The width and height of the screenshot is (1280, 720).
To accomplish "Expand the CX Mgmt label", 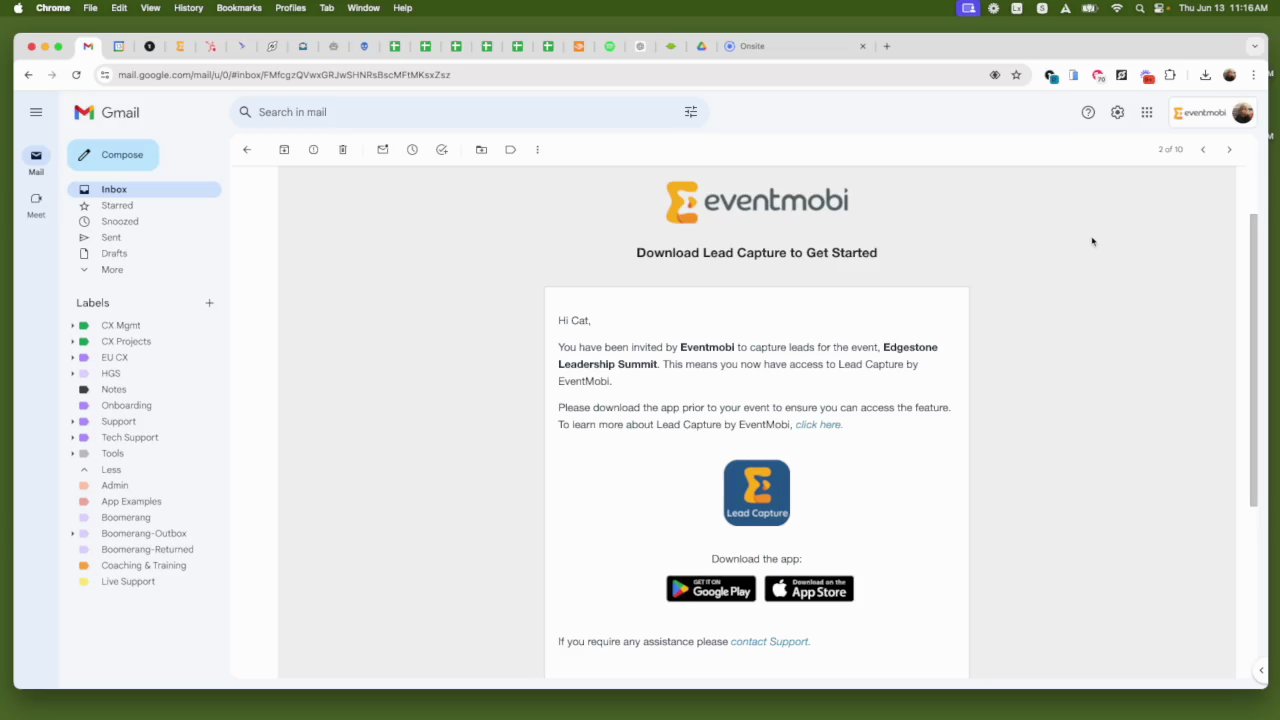I will (73, 326).
